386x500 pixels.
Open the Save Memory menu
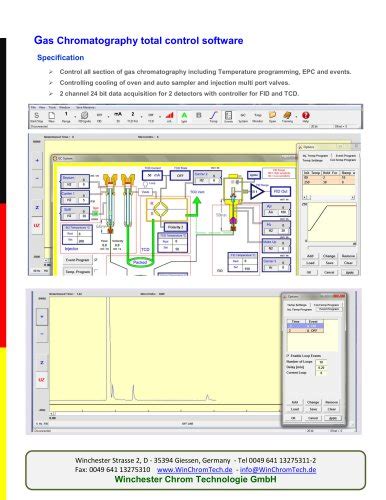(85, 107)
